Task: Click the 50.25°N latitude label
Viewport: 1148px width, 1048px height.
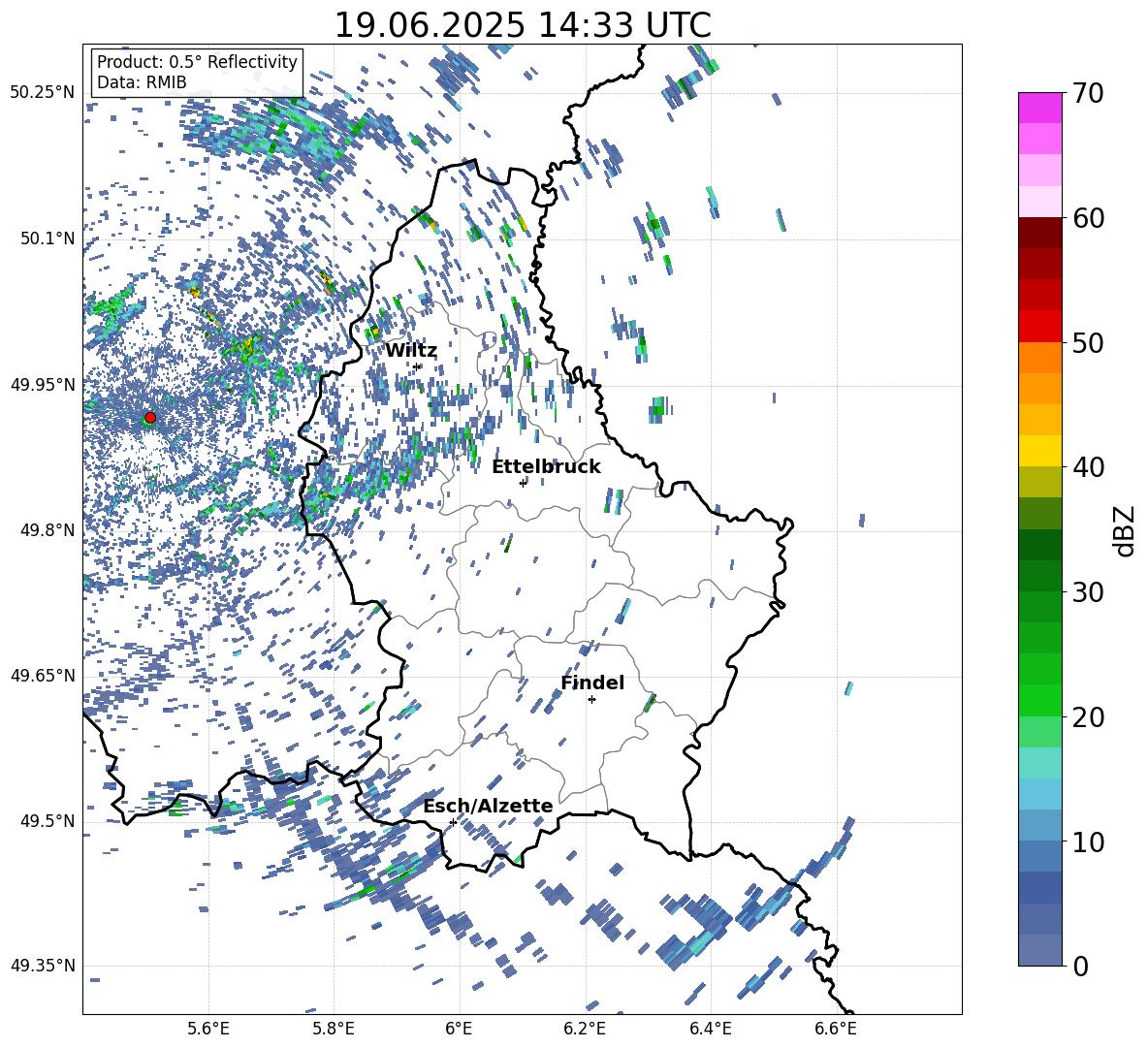Action: click(43, 93)
